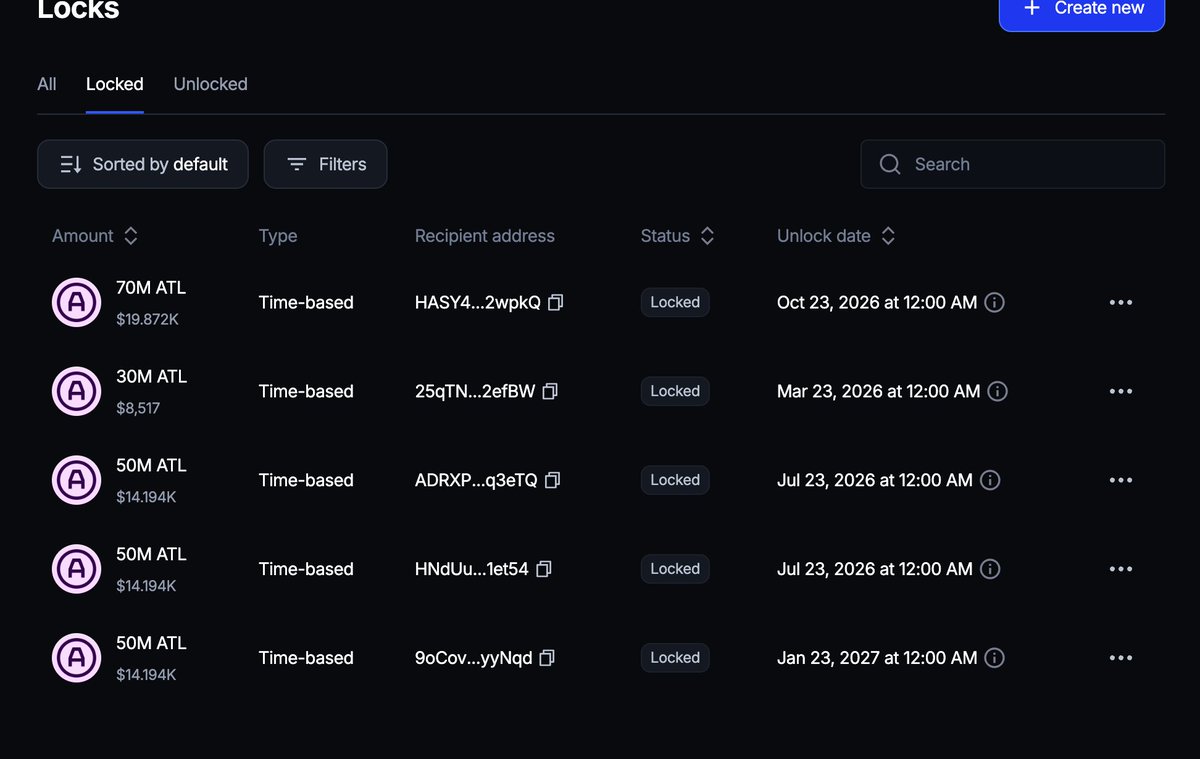The image size is (1200, 759).
Task: Open the Sorted by default menu
Action: (143, 164)
